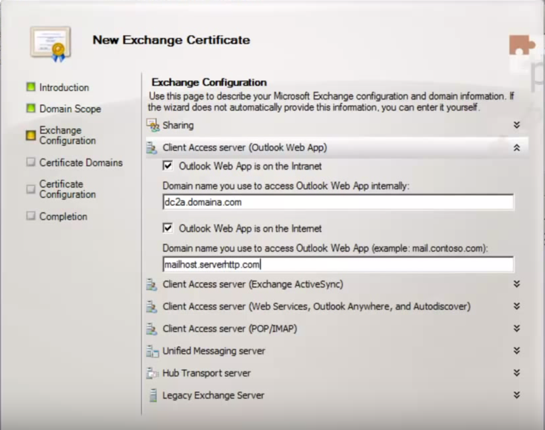This screenshot has width=545, height=430.
Task: Select the Exchange Configuration wizard step
Action: 67,135
